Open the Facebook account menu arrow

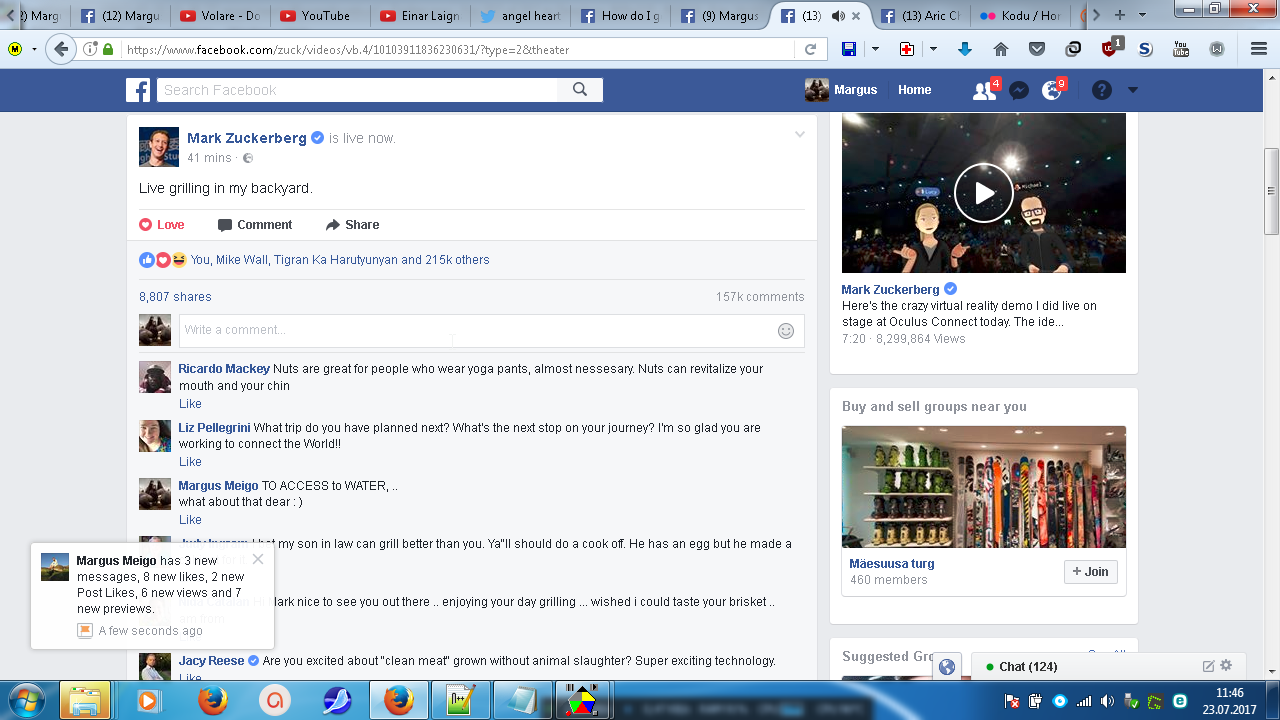click(1133, 90)
